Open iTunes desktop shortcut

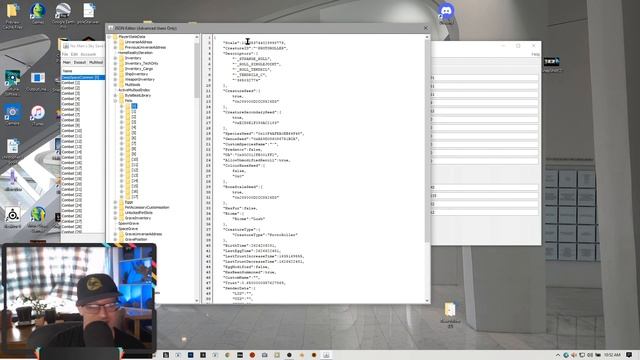click(38, 116)
